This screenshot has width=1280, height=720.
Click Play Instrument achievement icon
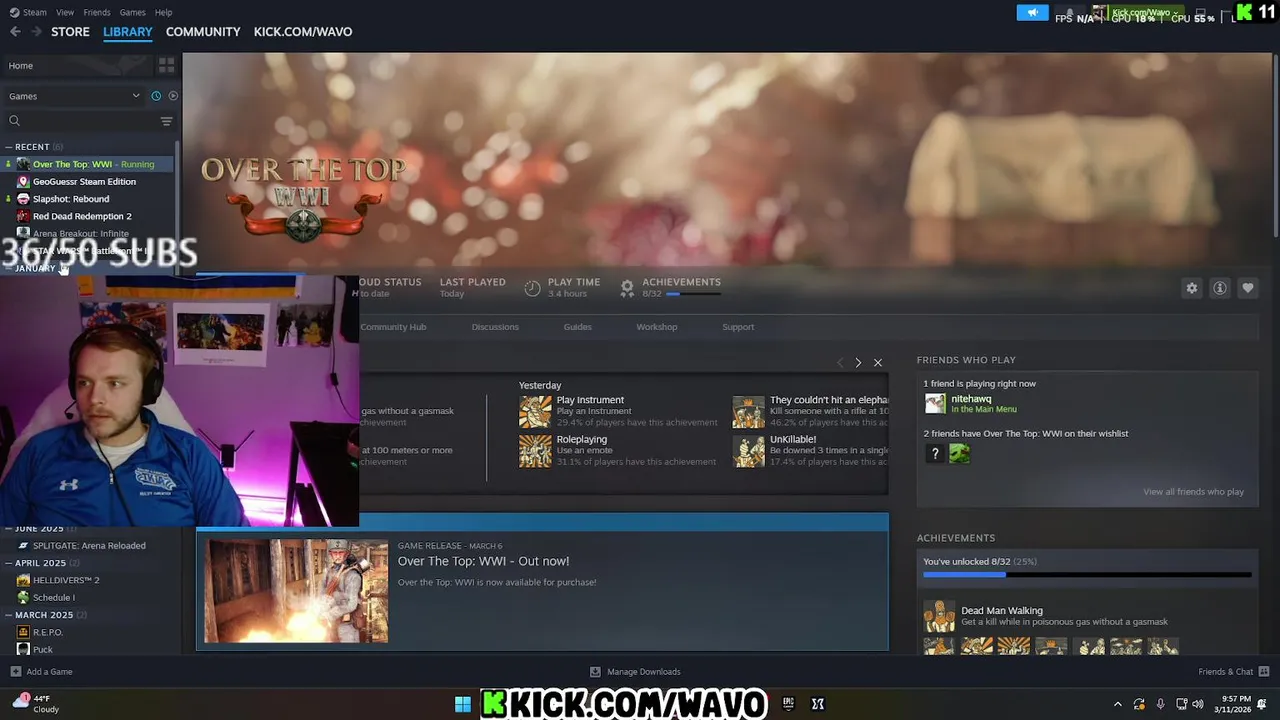tap(535, 411)
